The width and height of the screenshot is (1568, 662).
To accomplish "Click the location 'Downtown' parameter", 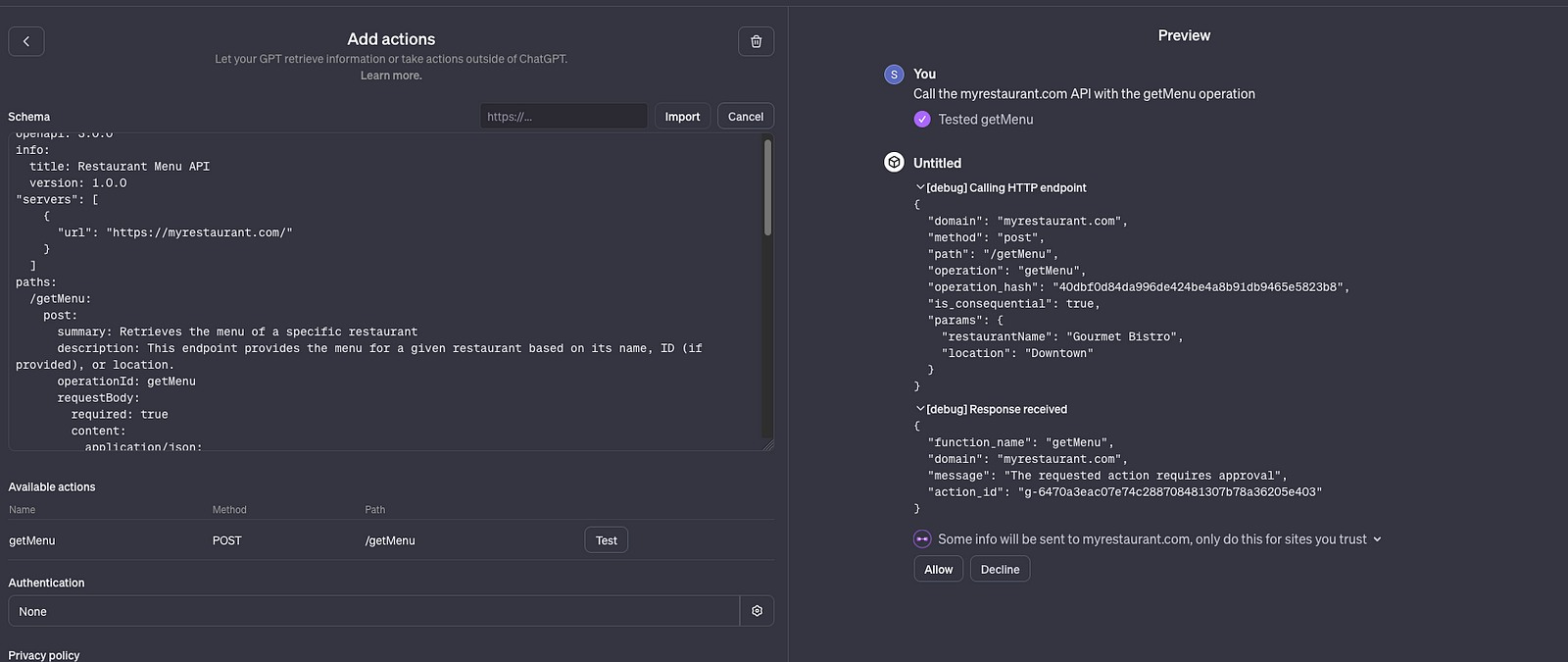I will coord(1017,354).
